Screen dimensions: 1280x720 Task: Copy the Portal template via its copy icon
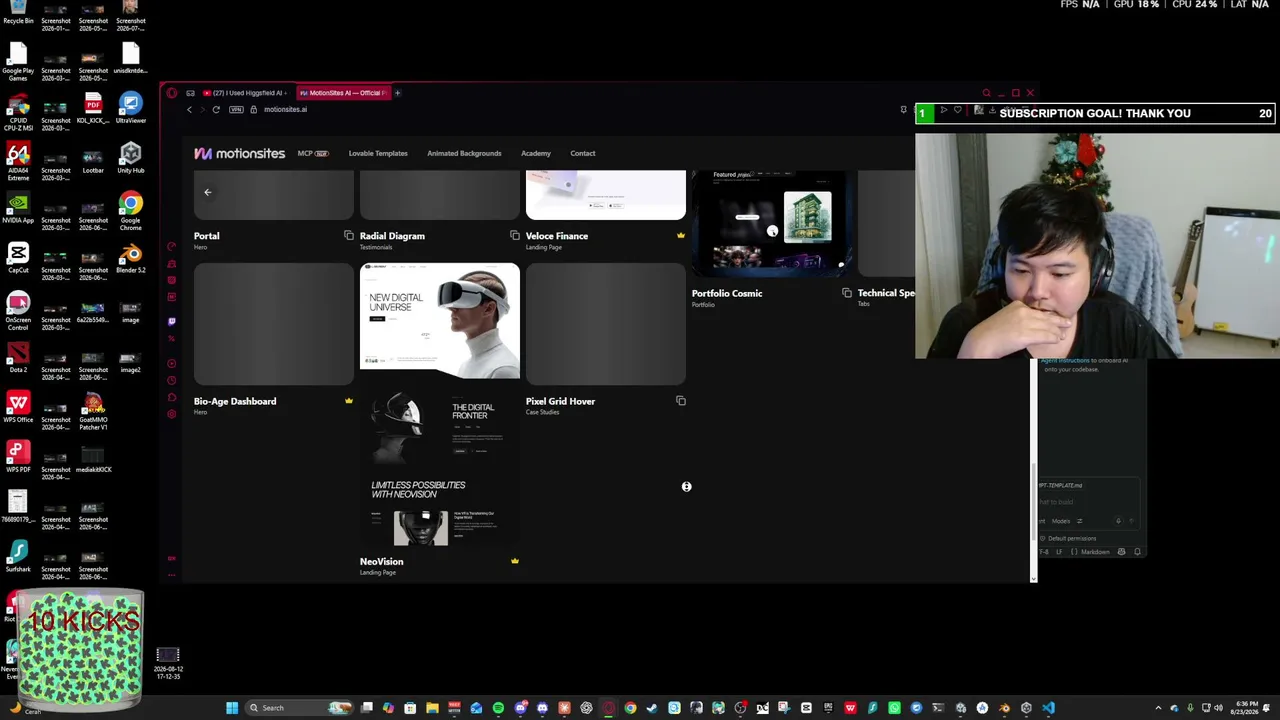coord(349,236)
